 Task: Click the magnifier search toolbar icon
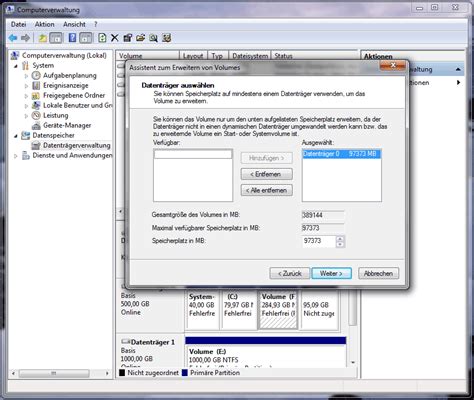click(153, 38)
